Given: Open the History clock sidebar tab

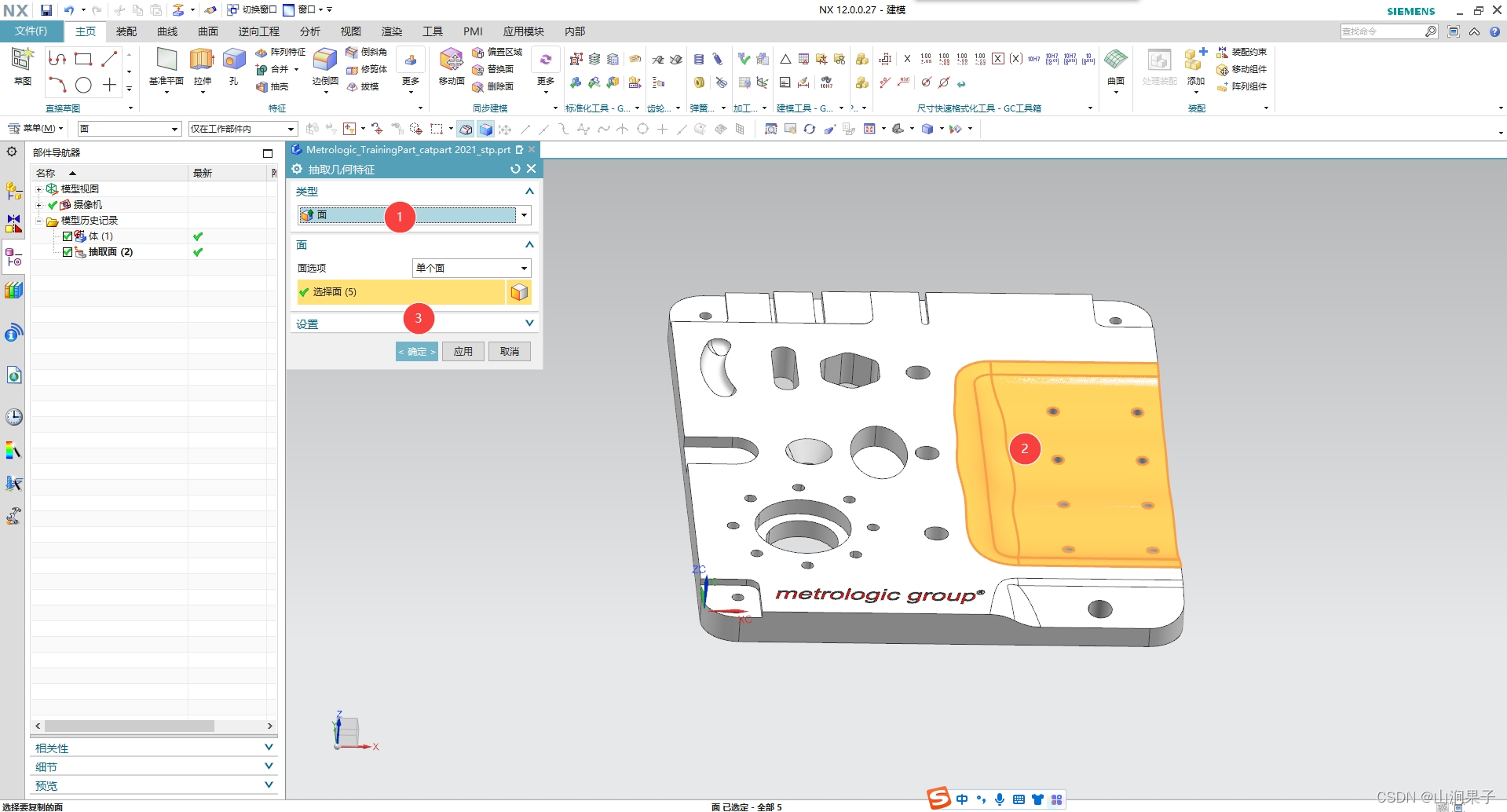Looking at the screenshot, I should pyautogui.click(x=14, y=417).
